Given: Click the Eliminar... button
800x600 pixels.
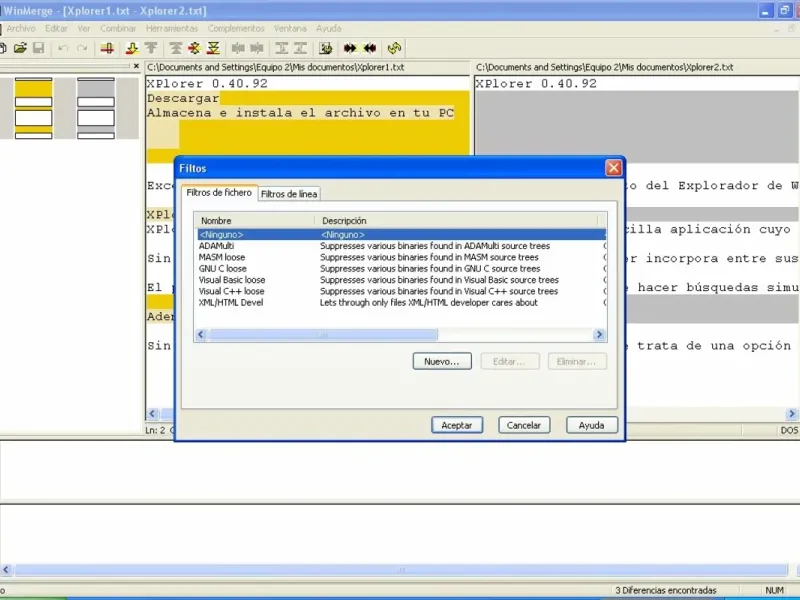Looking at the screenshot, I should pos(577,362).
